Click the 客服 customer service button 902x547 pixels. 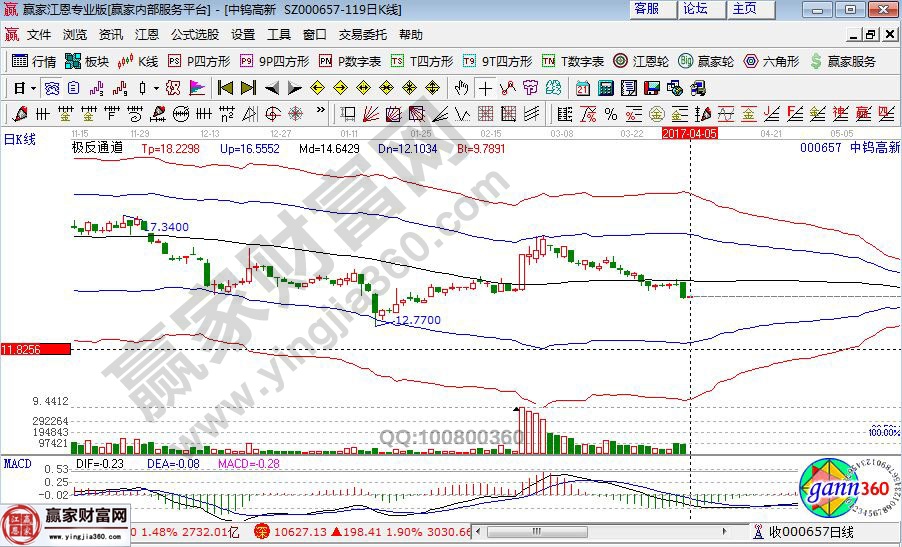coord(647,8)
